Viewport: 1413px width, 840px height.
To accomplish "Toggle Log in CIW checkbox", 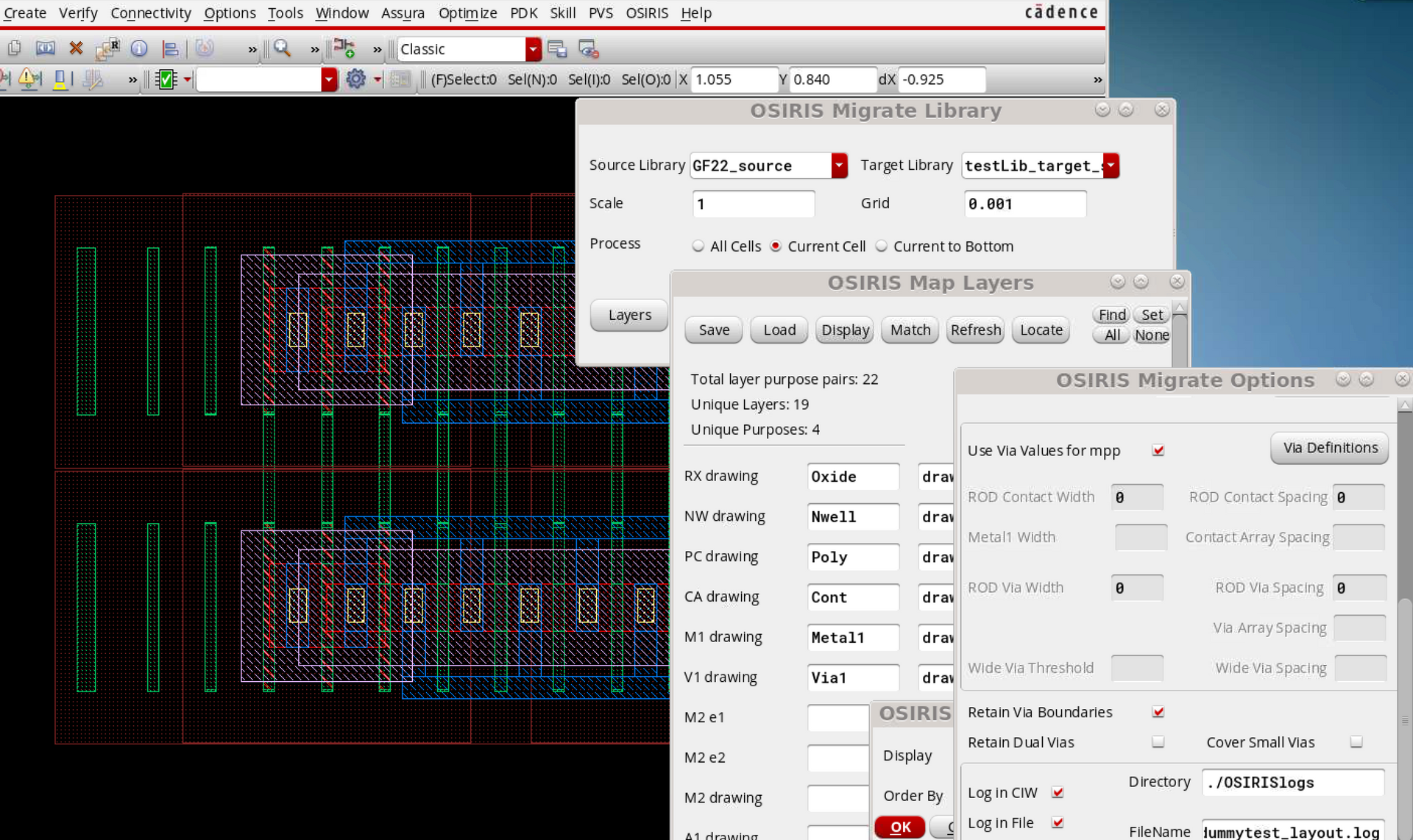I will [1058, 793].
